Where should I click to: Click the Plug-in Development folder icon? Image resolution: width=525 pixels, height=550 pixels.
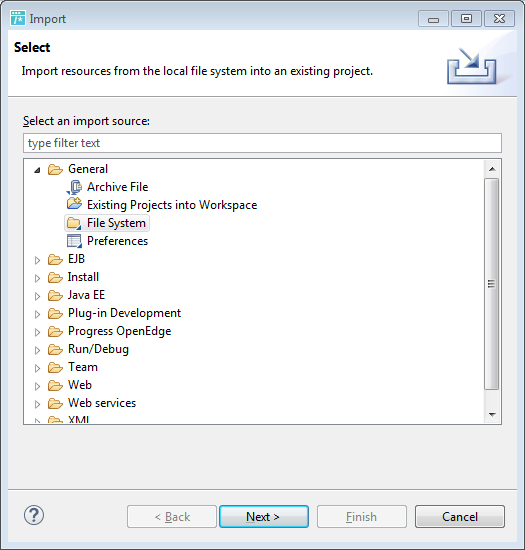tap(55, 313)
